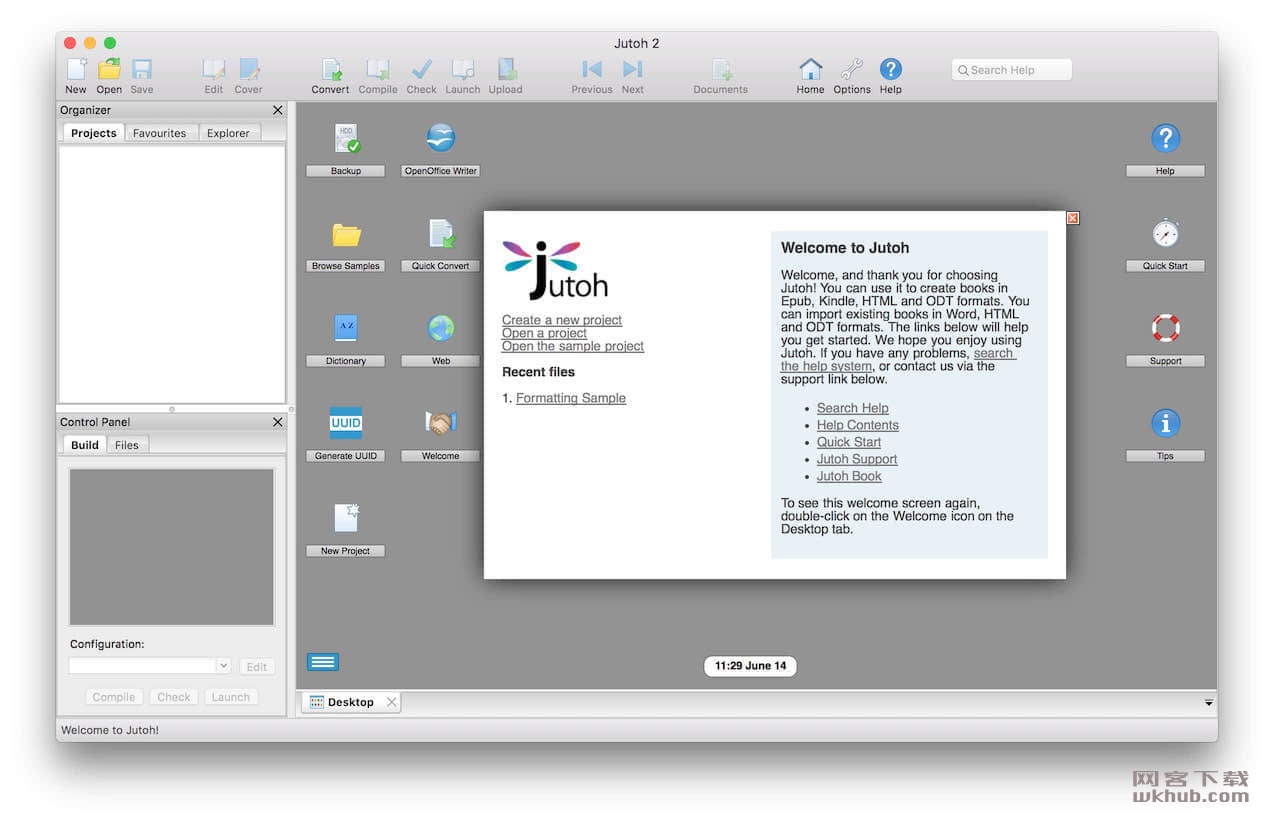Select the Tips info desktop icon

[1166, 423]
